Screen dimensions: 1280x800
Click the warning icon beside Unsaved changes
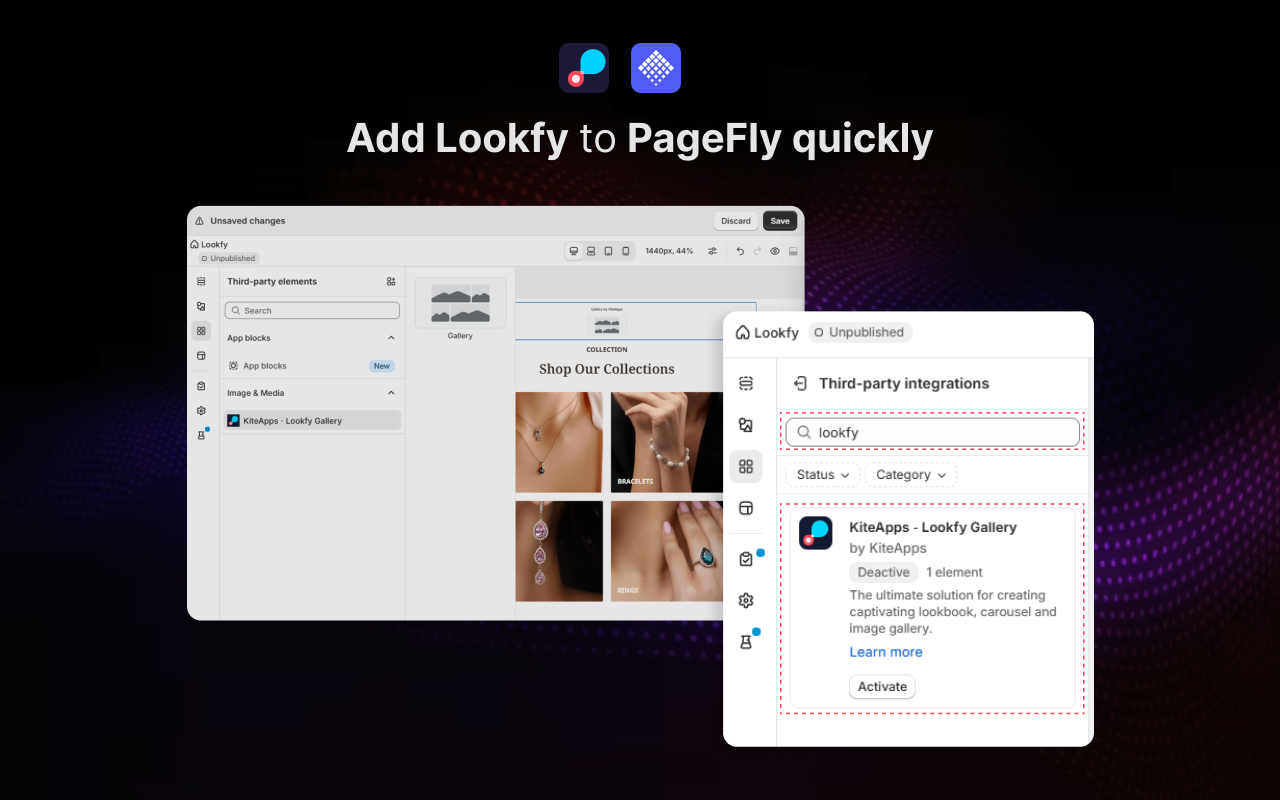pos(200,221)
